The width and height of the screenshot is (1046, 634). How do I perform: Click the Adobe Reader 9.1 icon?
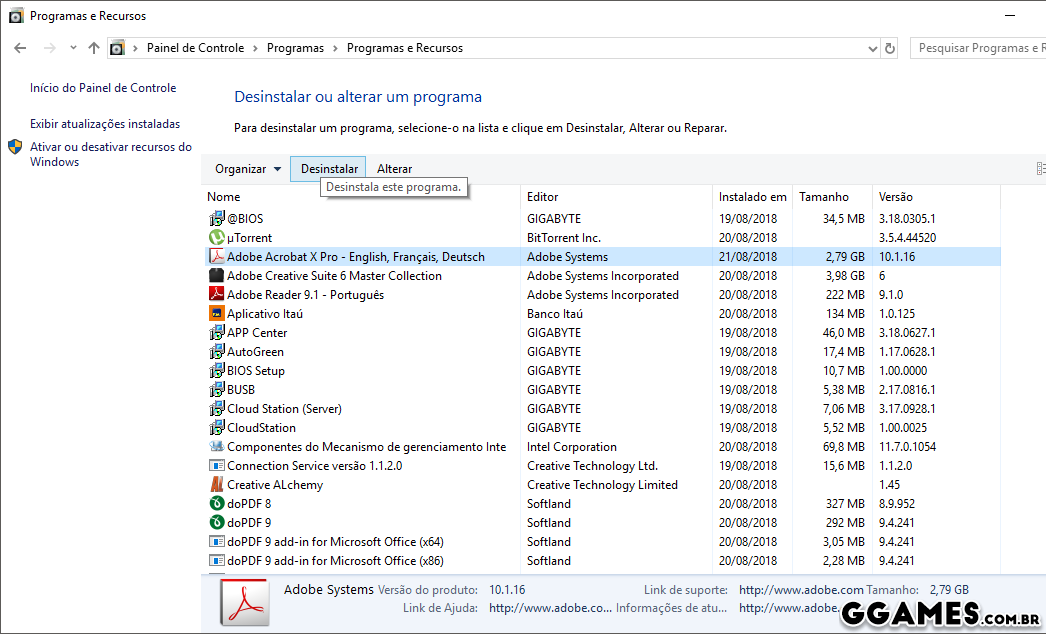(x=216, y=295)
